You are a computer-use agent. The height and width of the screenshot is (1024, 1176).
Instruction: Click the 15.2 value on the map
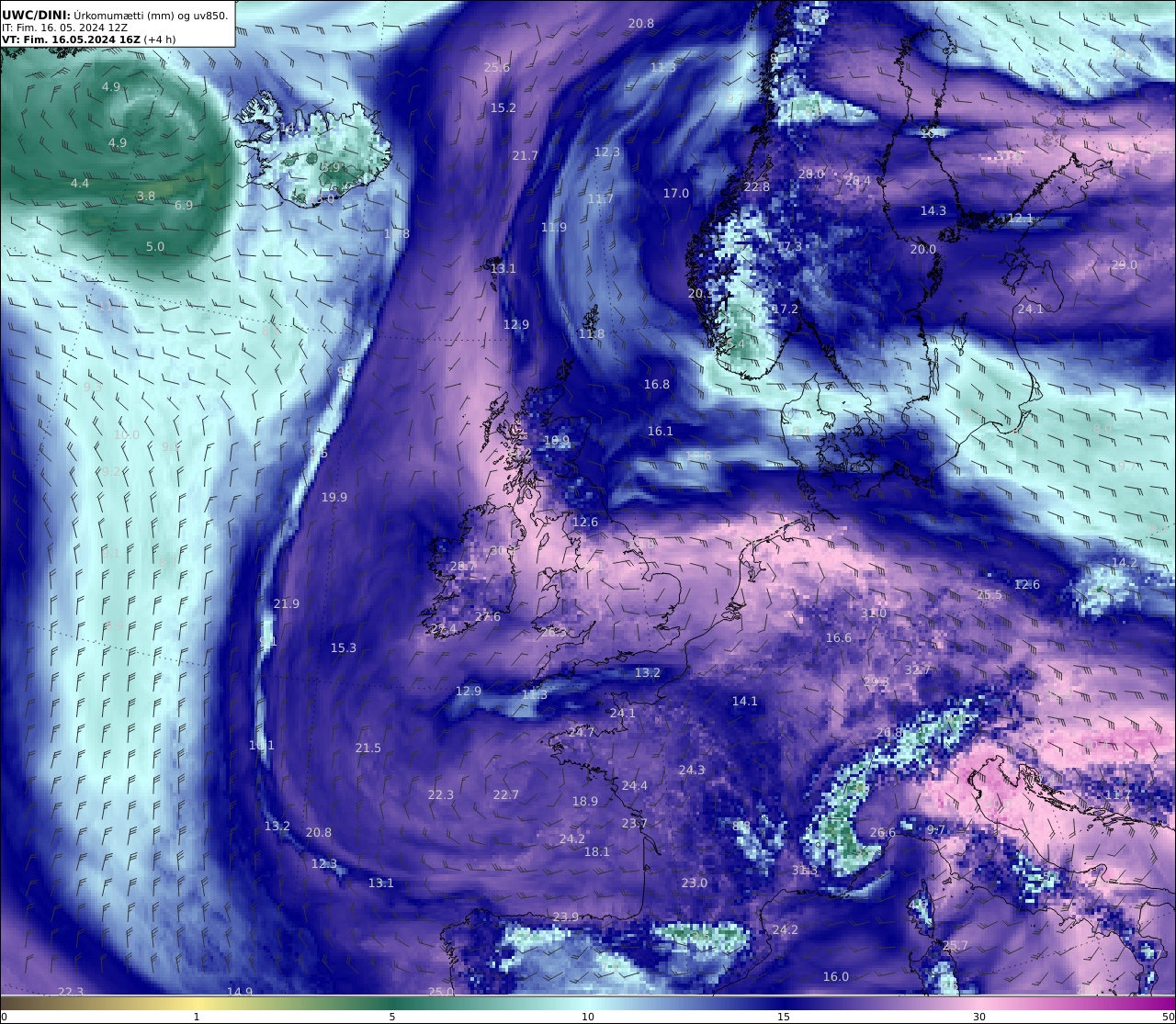click(x=503, y=108)
